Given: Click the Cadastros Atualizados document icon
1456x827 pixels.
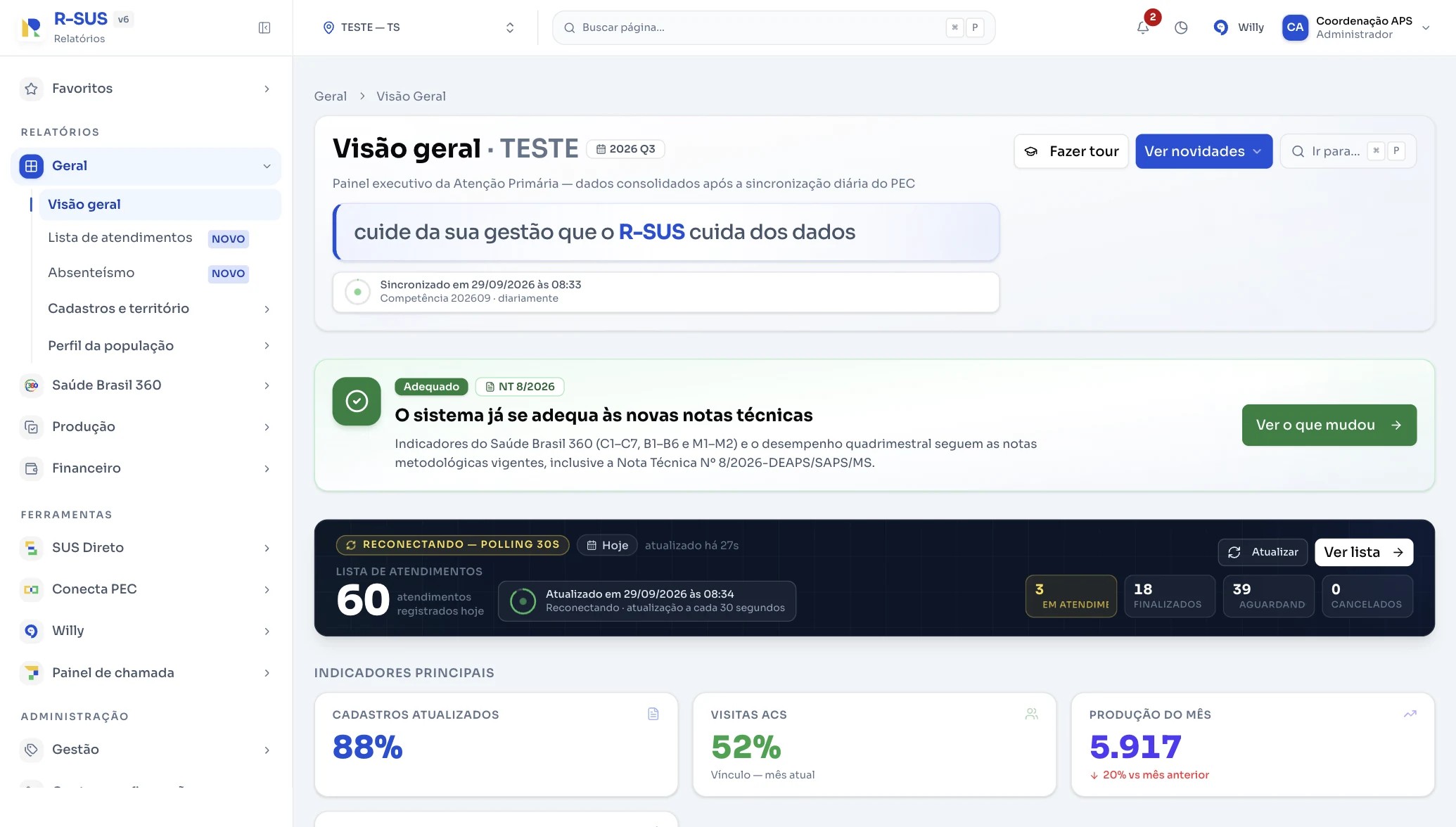Looking at the screenshot, I should pos(653,714).
